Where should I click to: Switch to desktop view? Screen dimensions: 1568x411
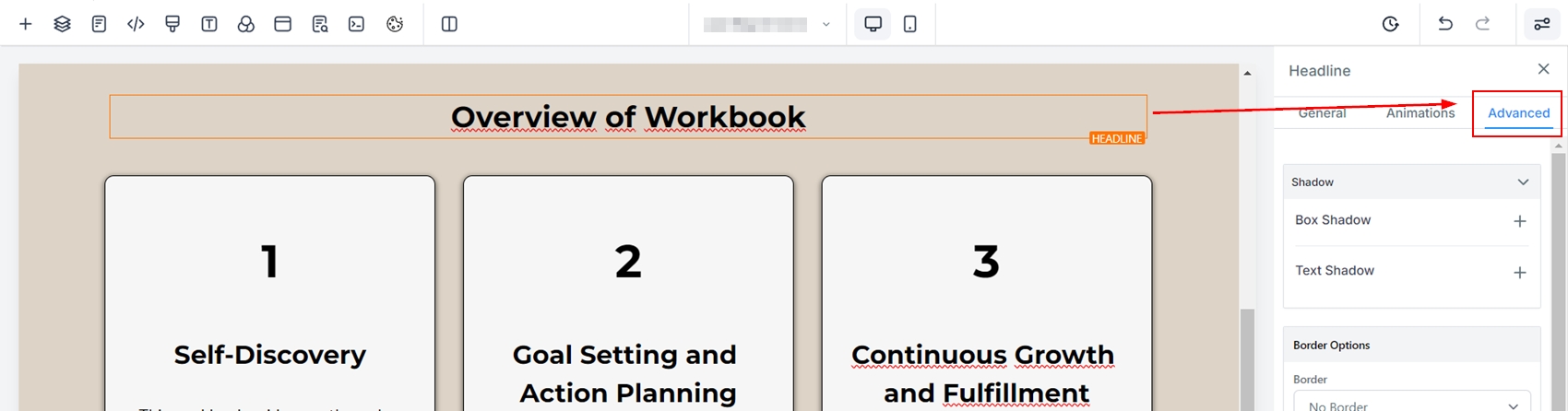(x=873, y=24)
